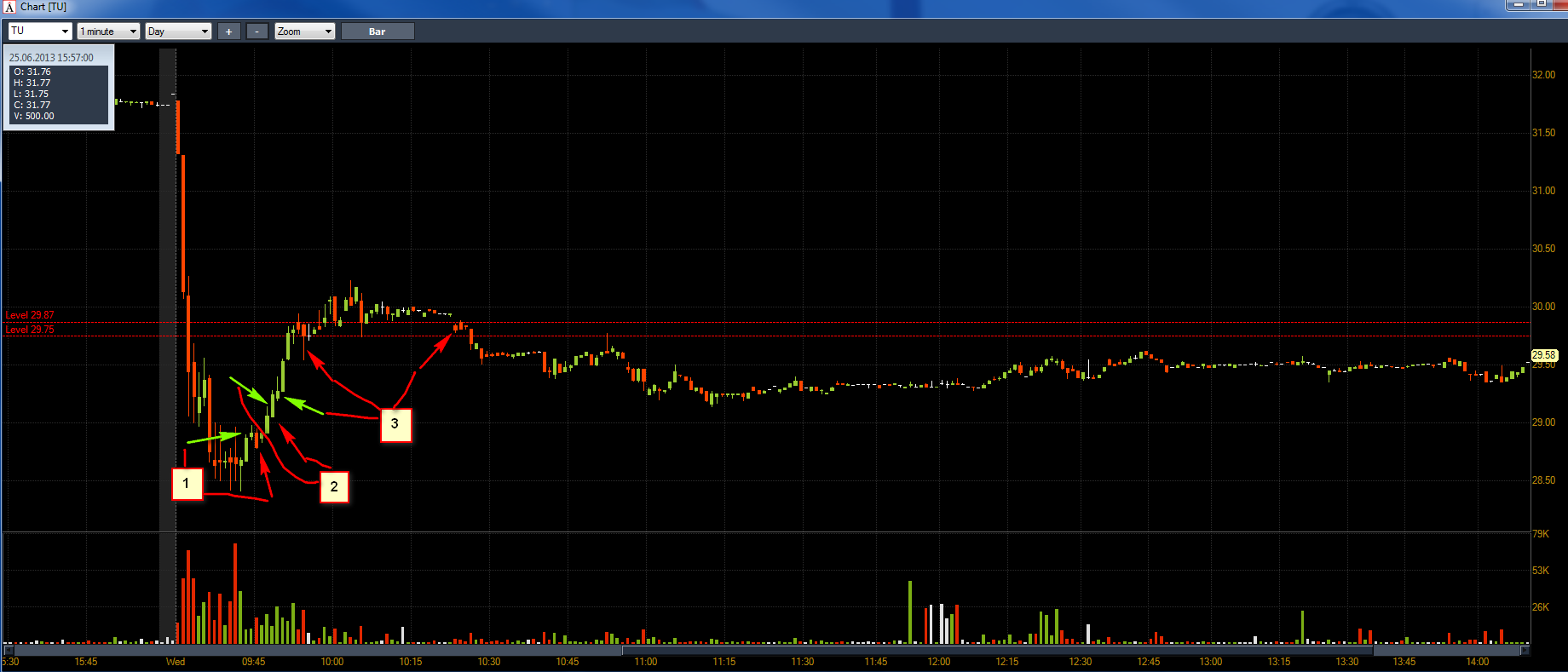Select the Level 29.75 line label
This screenshot has width=1568, height=672.
tap(30, 330)
